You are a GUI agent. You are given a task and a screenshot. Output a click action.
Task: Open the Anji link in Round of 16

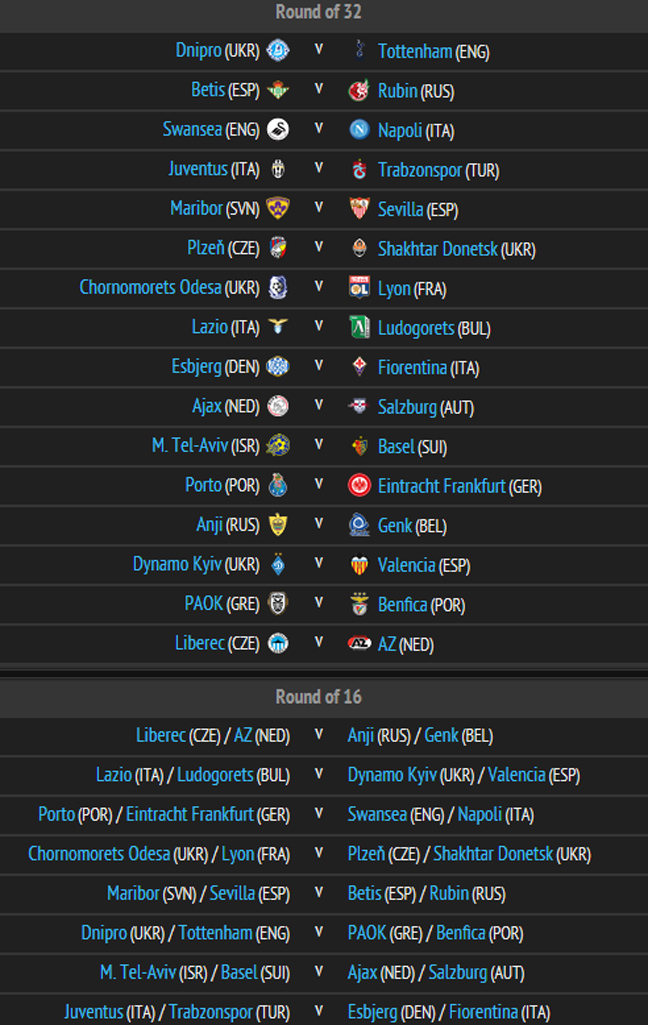click(360, 736)
